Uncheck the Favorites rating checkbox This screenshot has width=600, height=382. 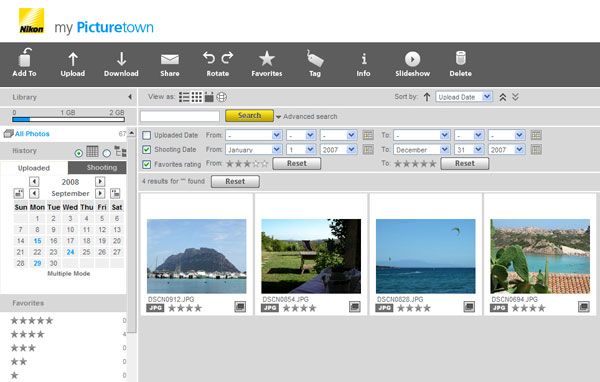(x=146, y=164)
